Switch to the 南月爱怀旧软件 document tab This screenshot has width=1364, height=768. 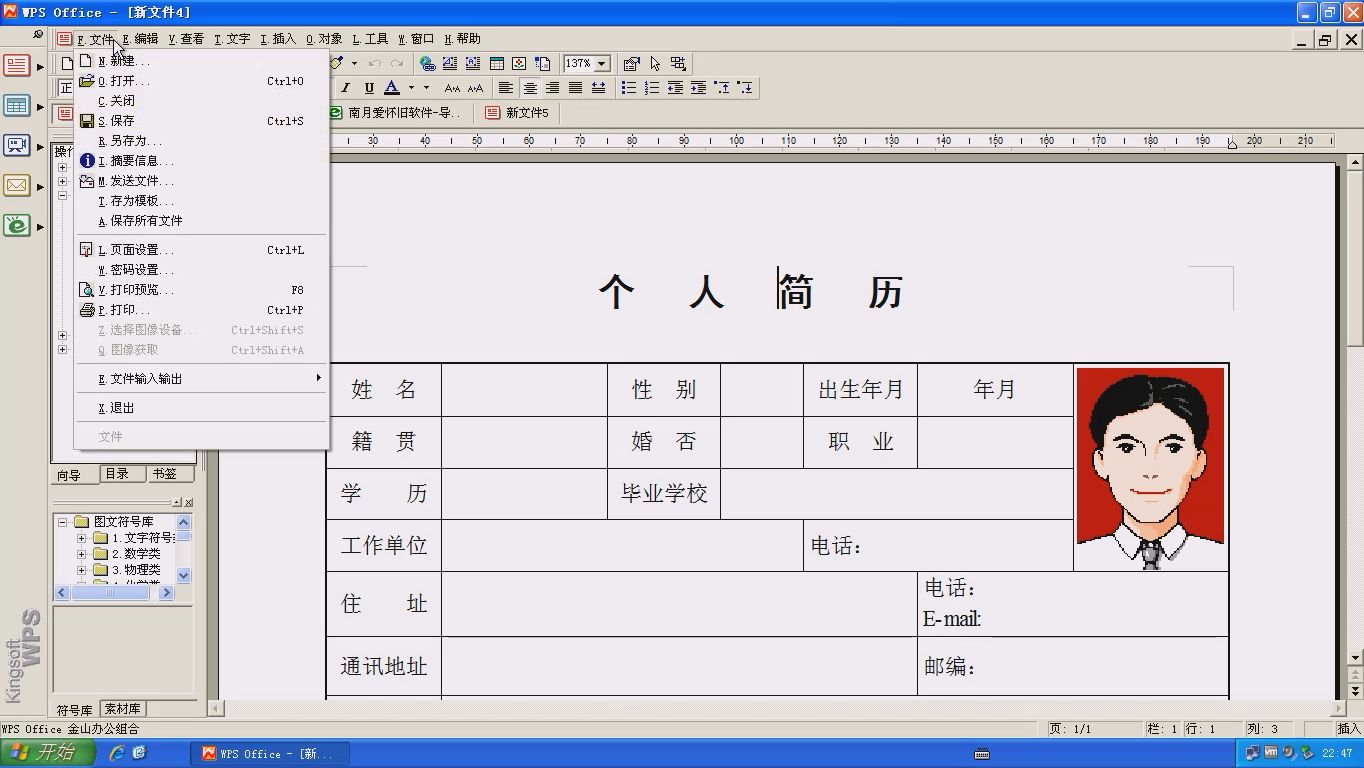(395, 113)
